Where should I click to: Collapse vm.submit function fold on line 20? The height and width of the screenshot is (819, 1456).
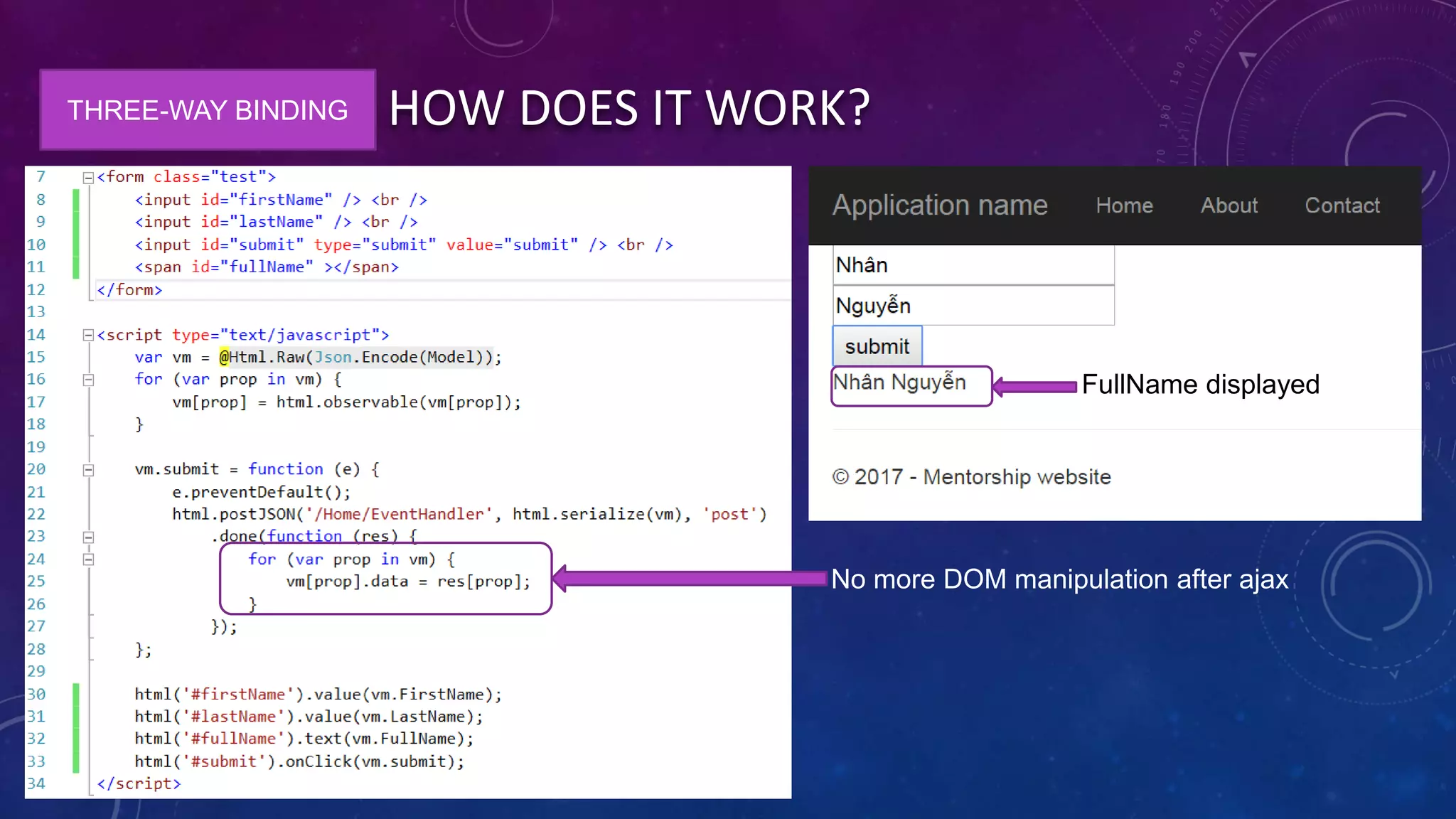(x=88, y=470)
